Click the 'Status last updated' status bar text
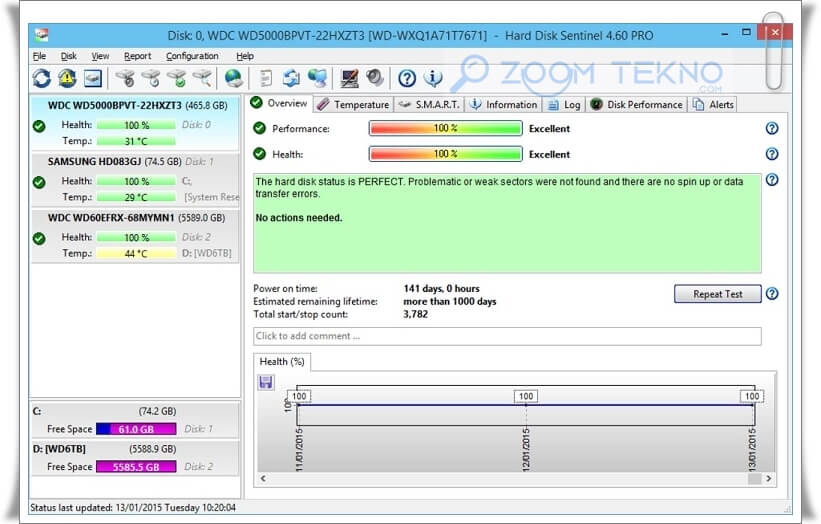Viewport: 821px width, 524px height. [133, 508]
